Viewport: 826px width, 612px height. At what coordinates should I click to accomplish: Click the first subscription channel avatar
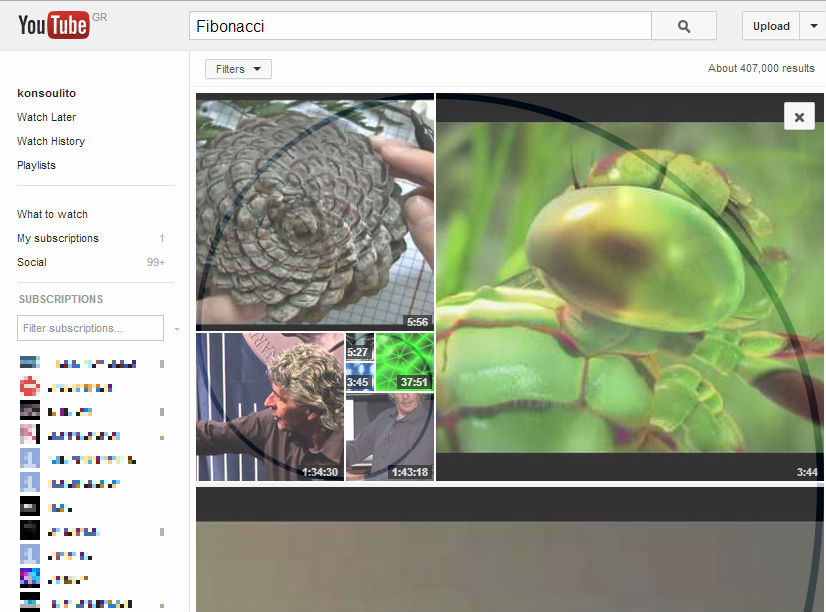click(30, 362)
